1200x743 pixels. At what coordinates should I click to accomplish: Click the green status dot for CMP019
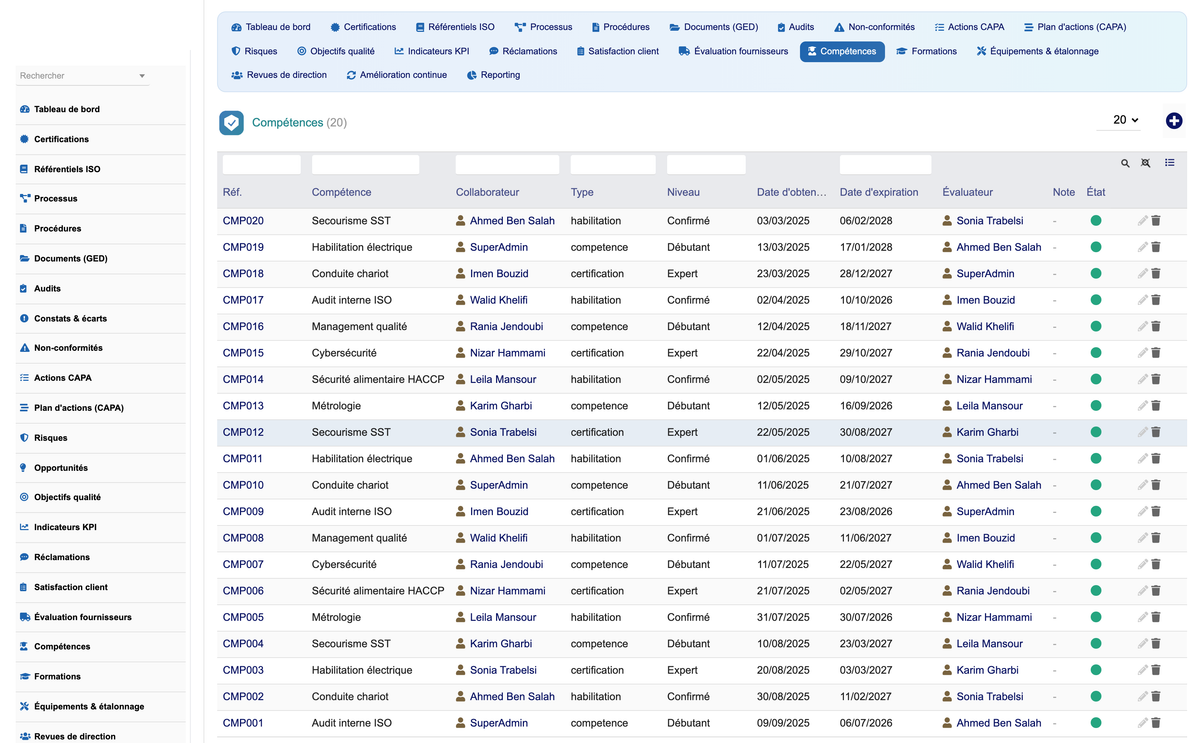[1096, 247]
